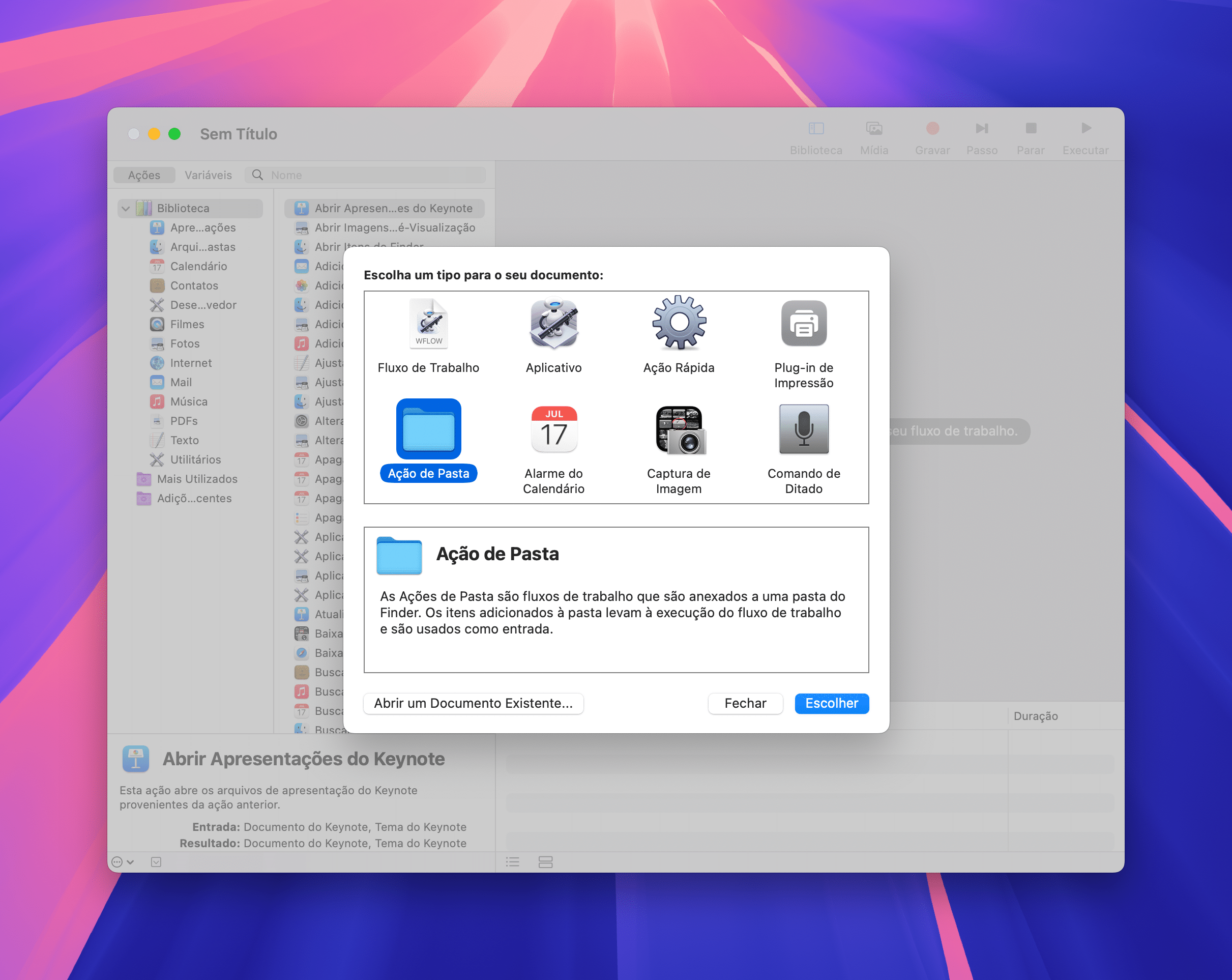1232x980 pixels.
Task: Open Abrir um Documento Existente
Action: tap(473, 703)
